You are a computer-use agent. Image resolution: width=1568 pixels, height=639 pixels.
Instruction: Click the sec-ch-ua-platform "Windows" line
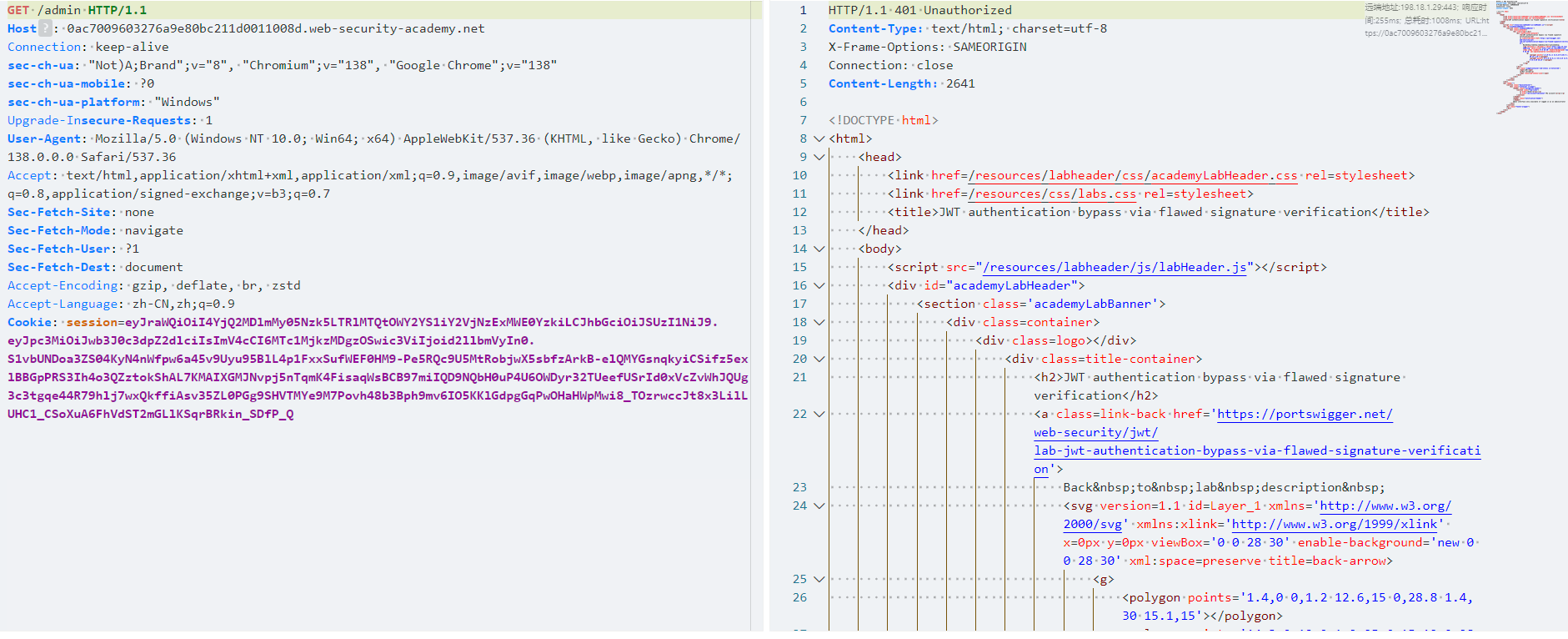pos(114,102)
